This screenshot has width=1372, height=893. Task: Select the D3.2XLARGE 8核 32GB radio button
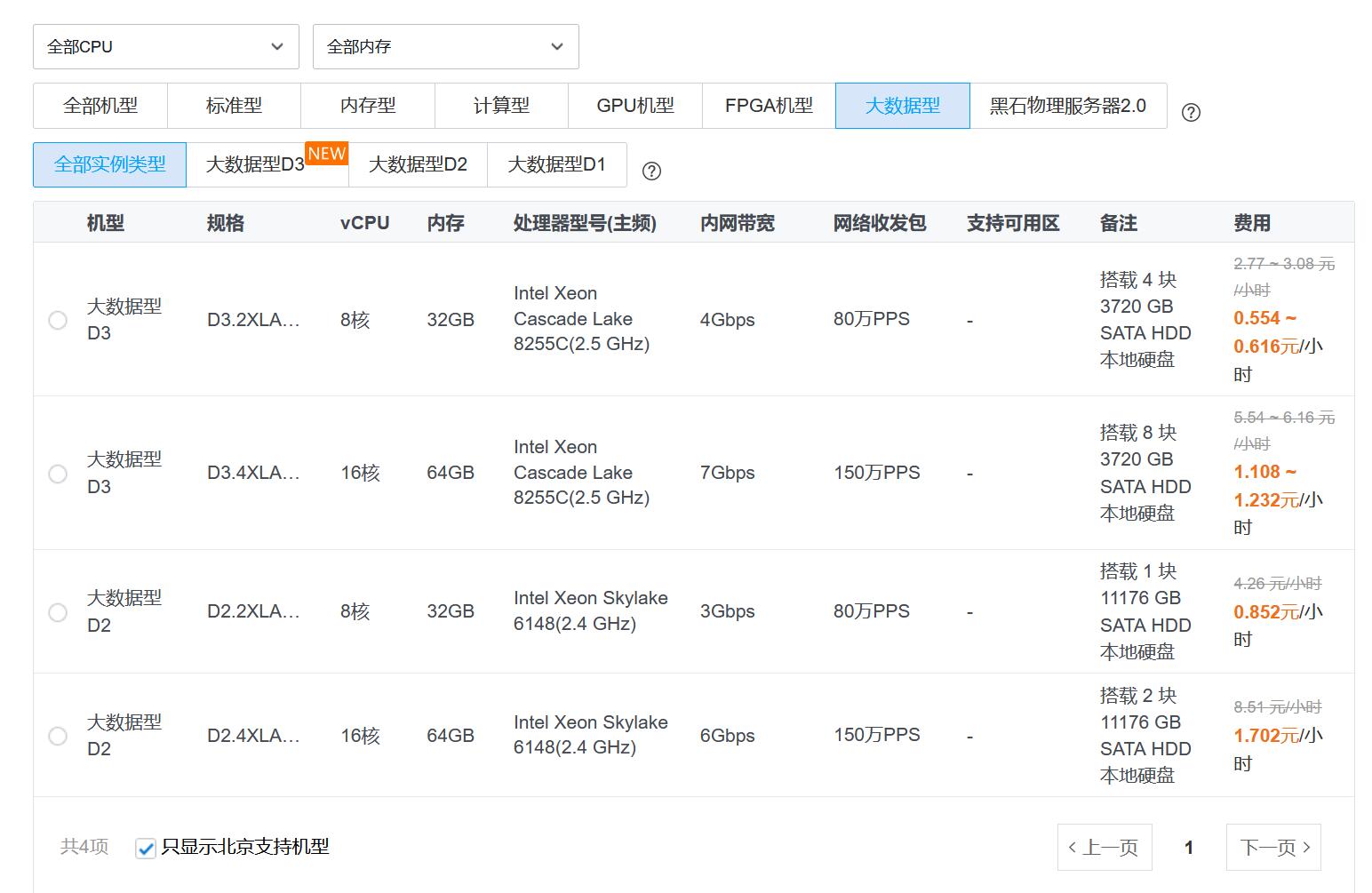point(58,320)
